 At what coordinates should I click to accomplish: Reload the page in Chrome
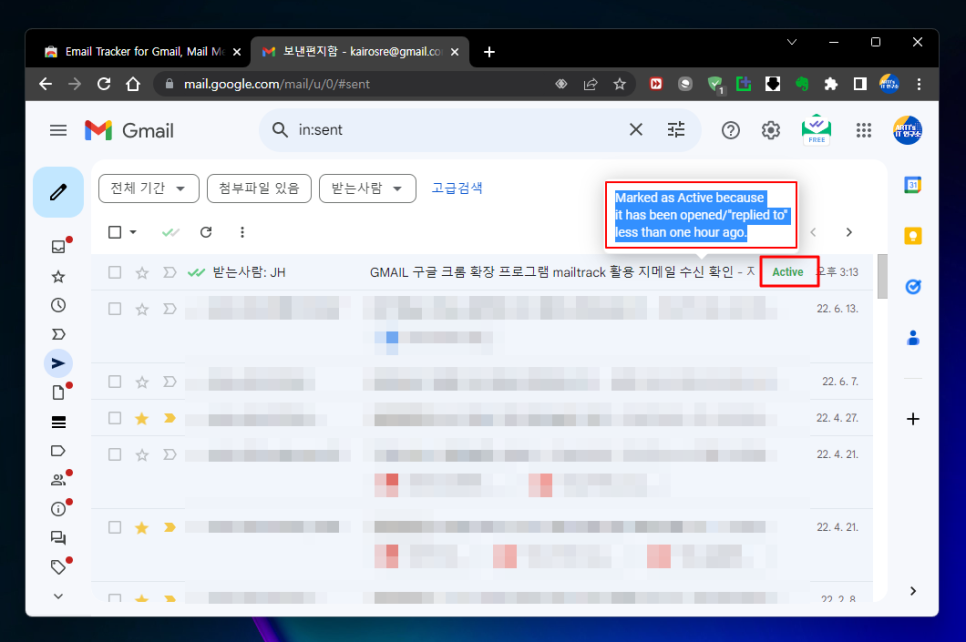click(x=104, y=84)
